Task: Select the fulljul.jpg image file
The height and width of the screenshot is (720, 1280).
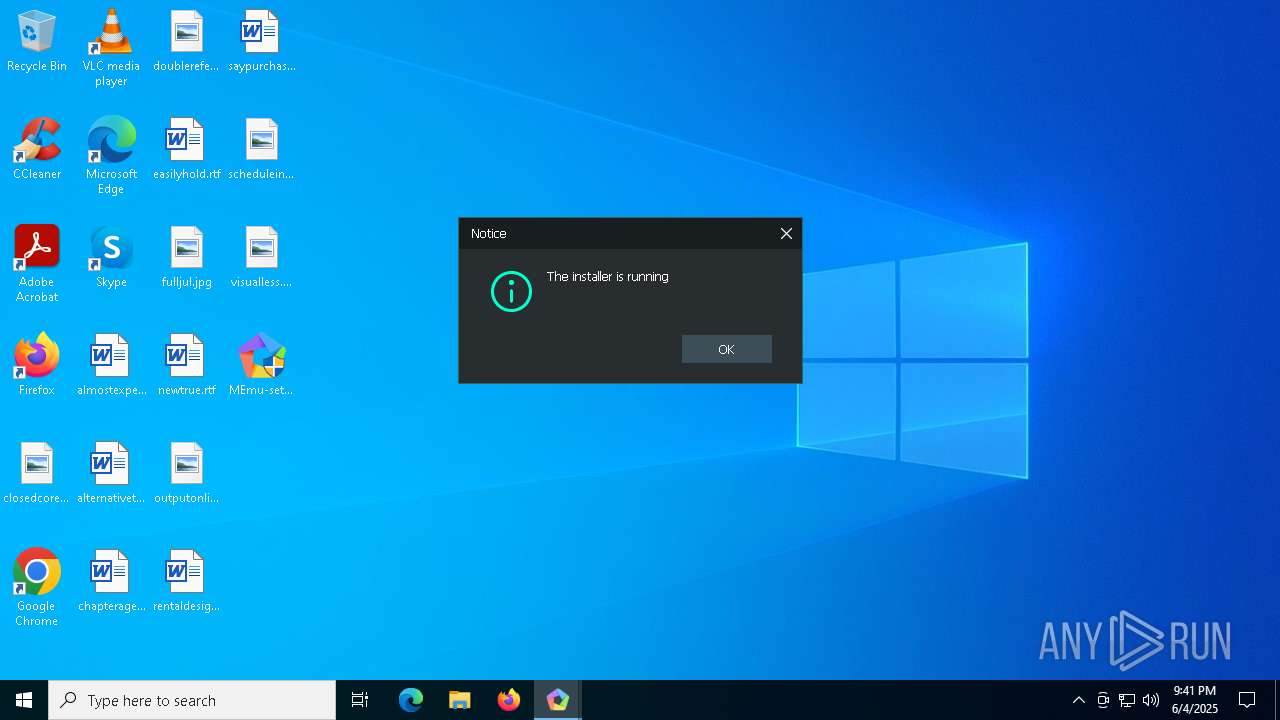Action: [186, 258]
